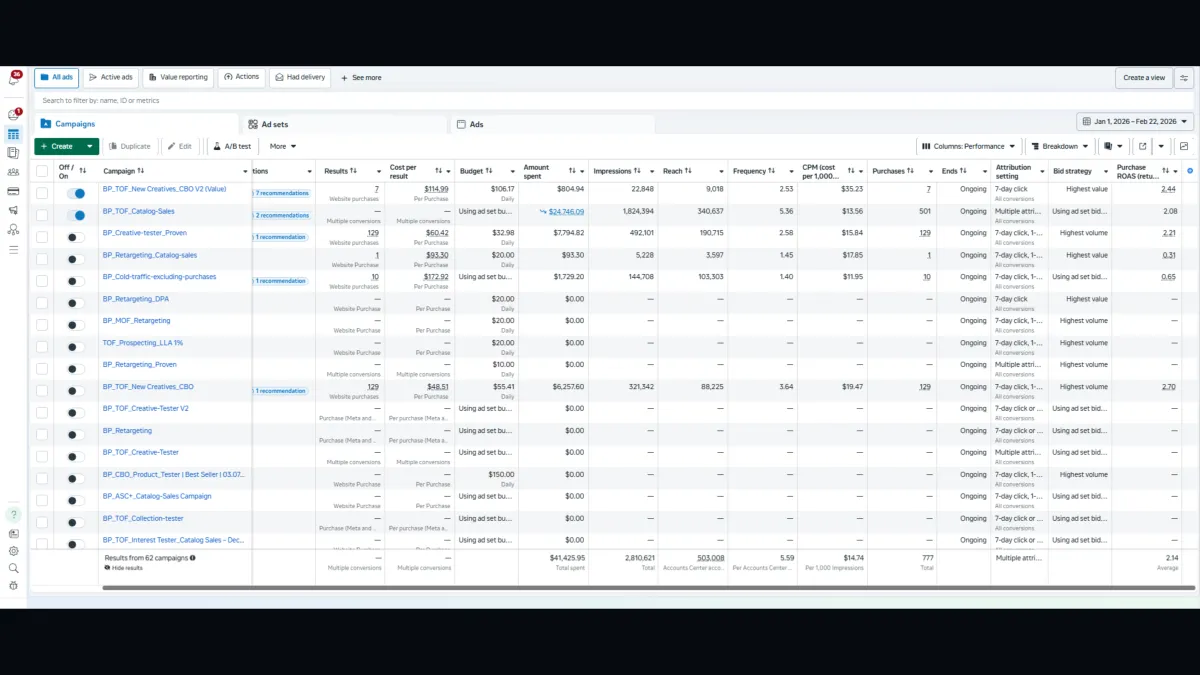This screenshot has height=675, width=1200.
Task: Switch to the Ad sets tab
Action: tap(274, 125)
